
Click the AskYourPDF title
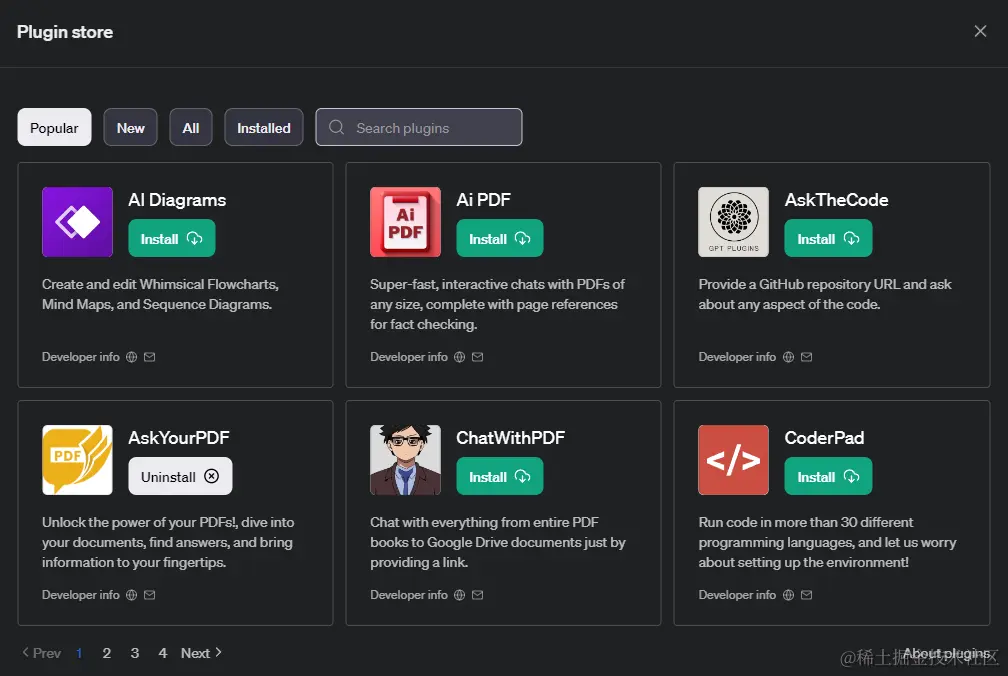click(179, 438)
